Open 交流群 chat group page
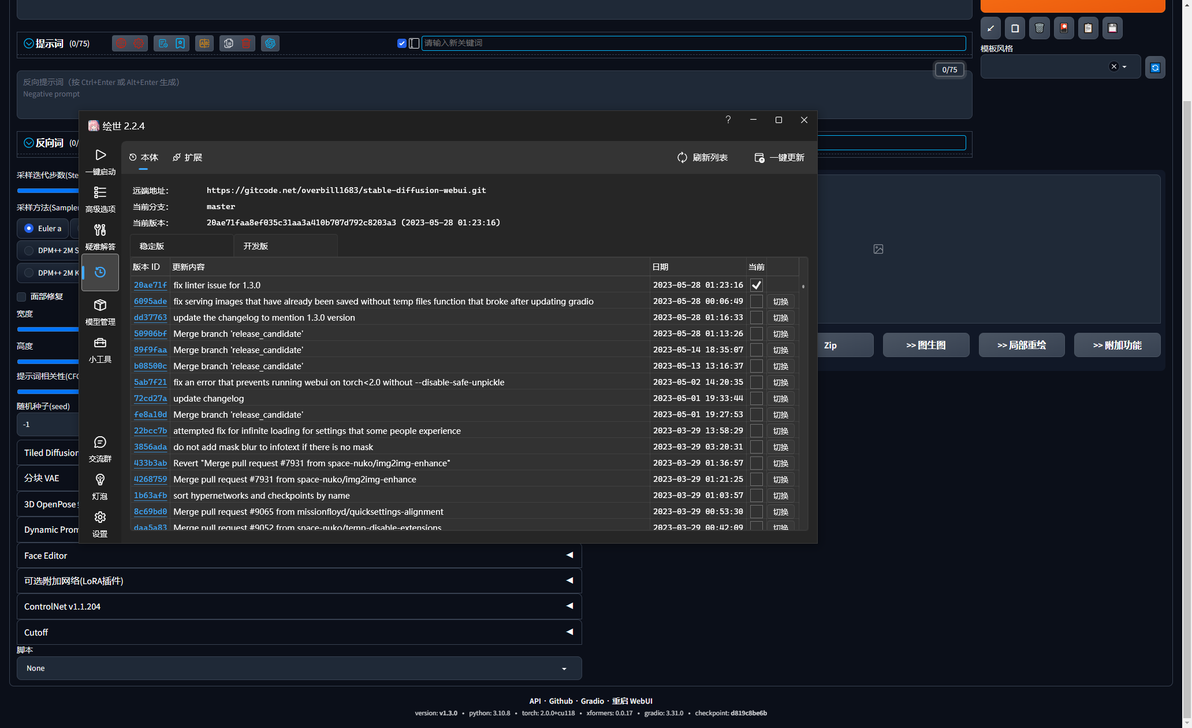Screen dimensions: 1192x728 coord(100,448)
